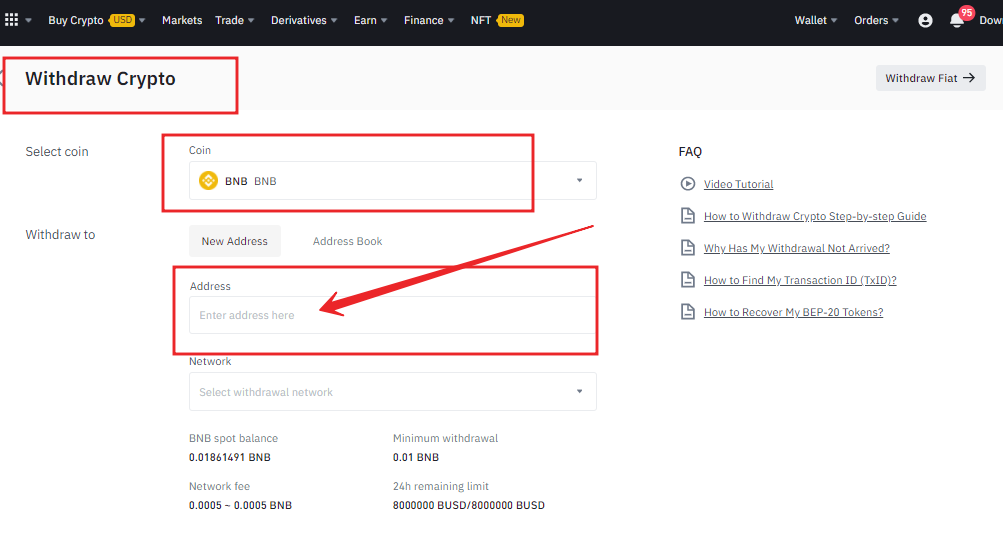This screenshot has height=538, width=1003.
Task: Open How to Find My Transaction ID link
Action: (x=800, y=280)
